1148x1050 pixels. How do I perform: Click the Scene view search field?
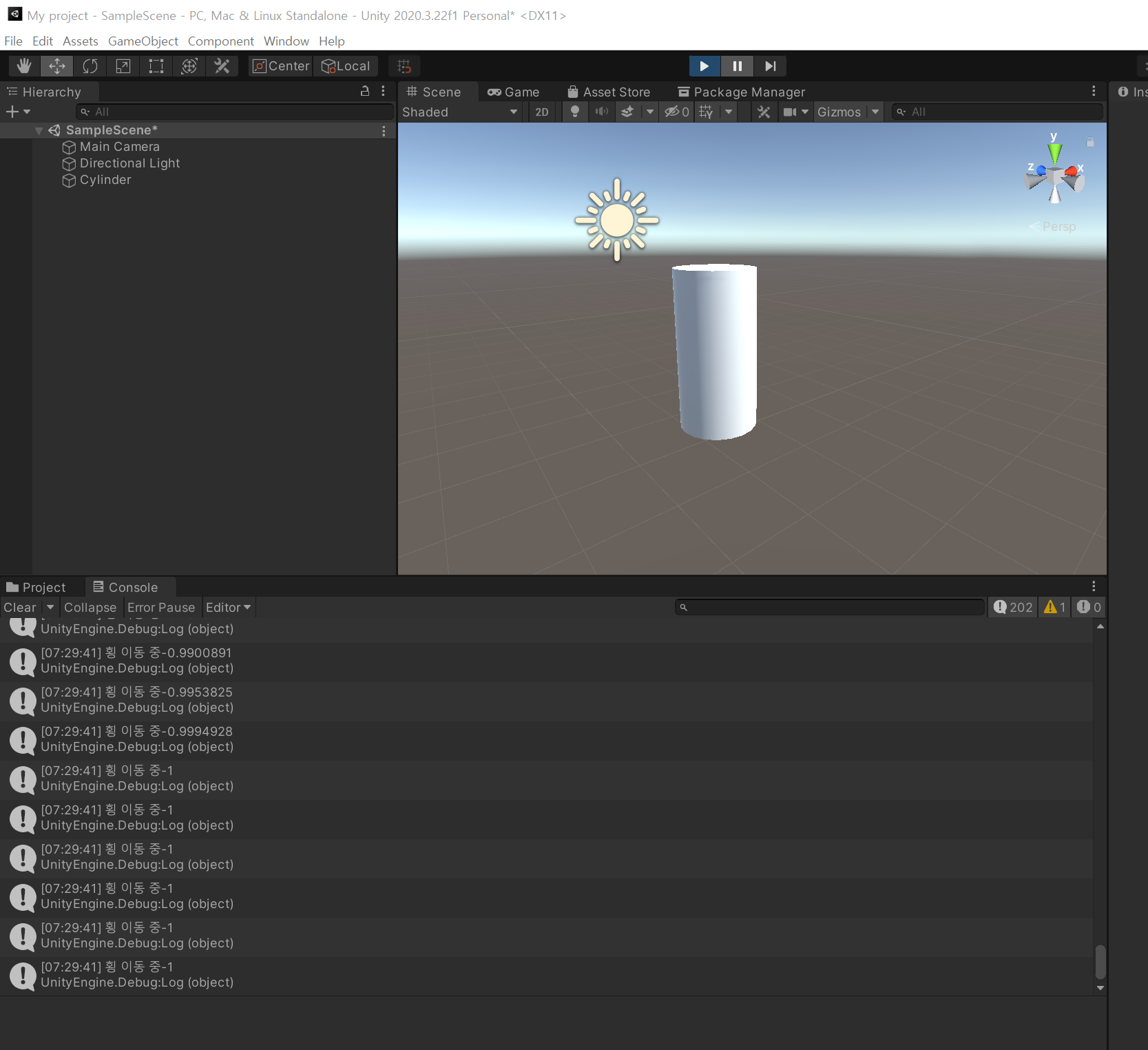[997, 112]
